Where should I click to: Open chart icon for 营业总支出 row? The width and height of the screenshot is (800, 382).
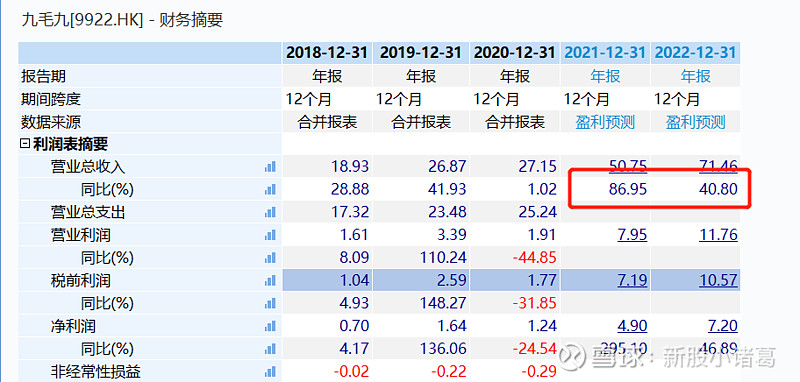click(x=270, y=212)
